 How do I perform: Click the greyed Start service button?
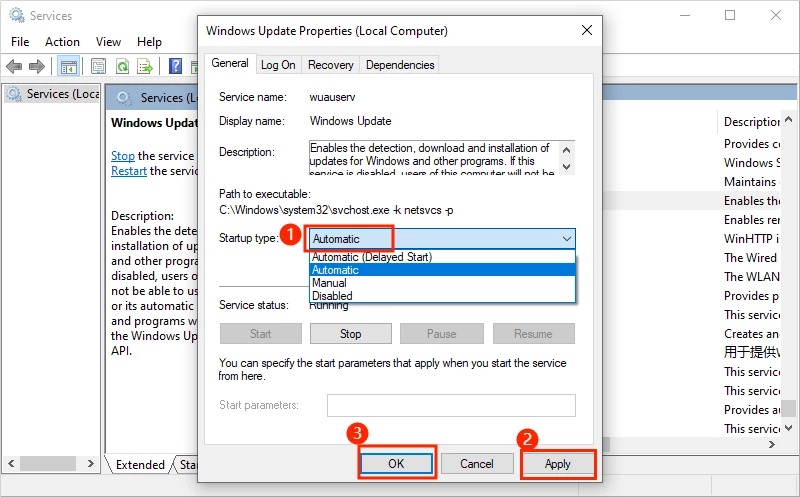pyautogui.click(x=261, y=334)
